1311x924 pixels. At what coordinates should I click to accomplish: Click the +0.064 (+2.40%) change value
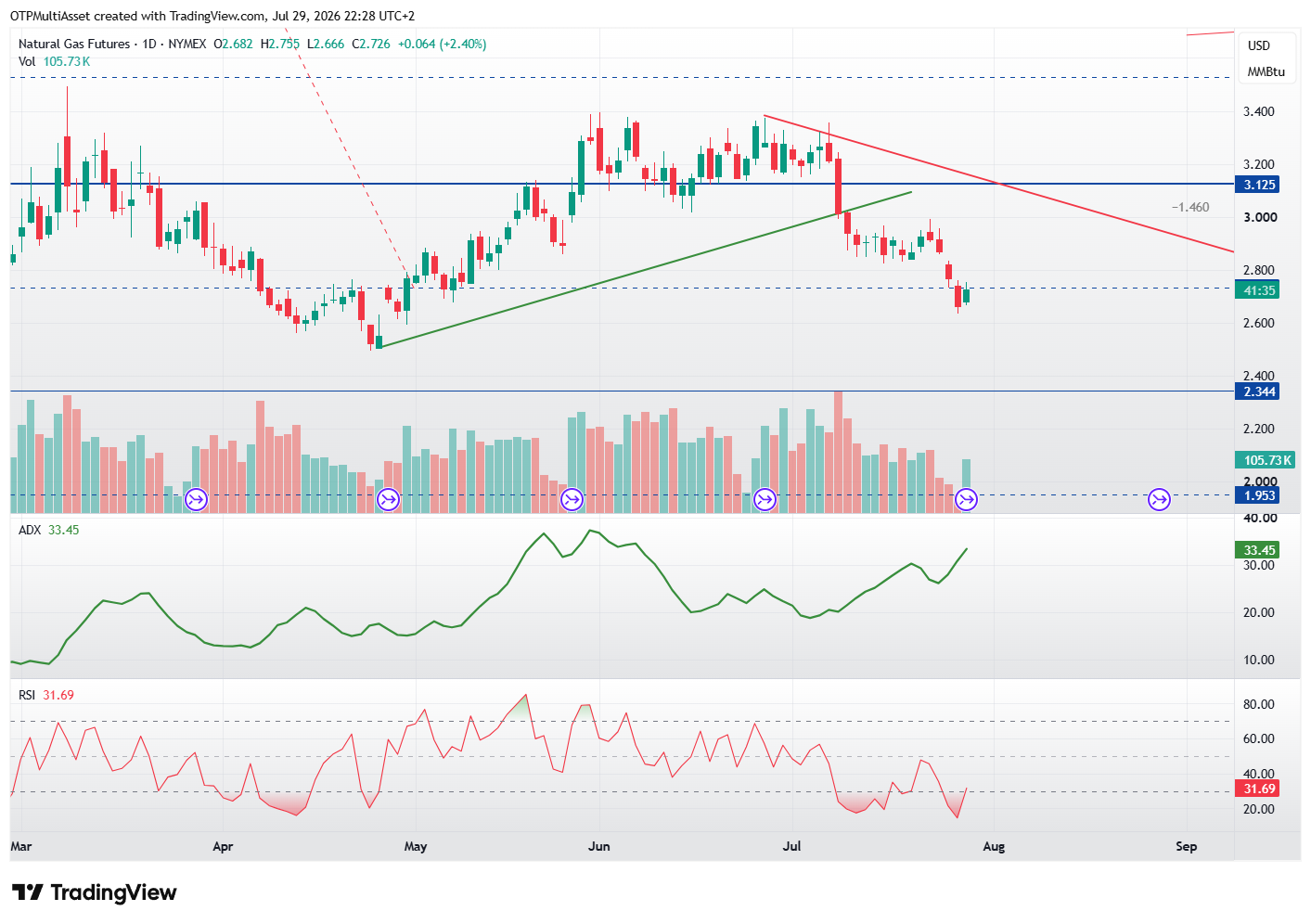point(442,44)
